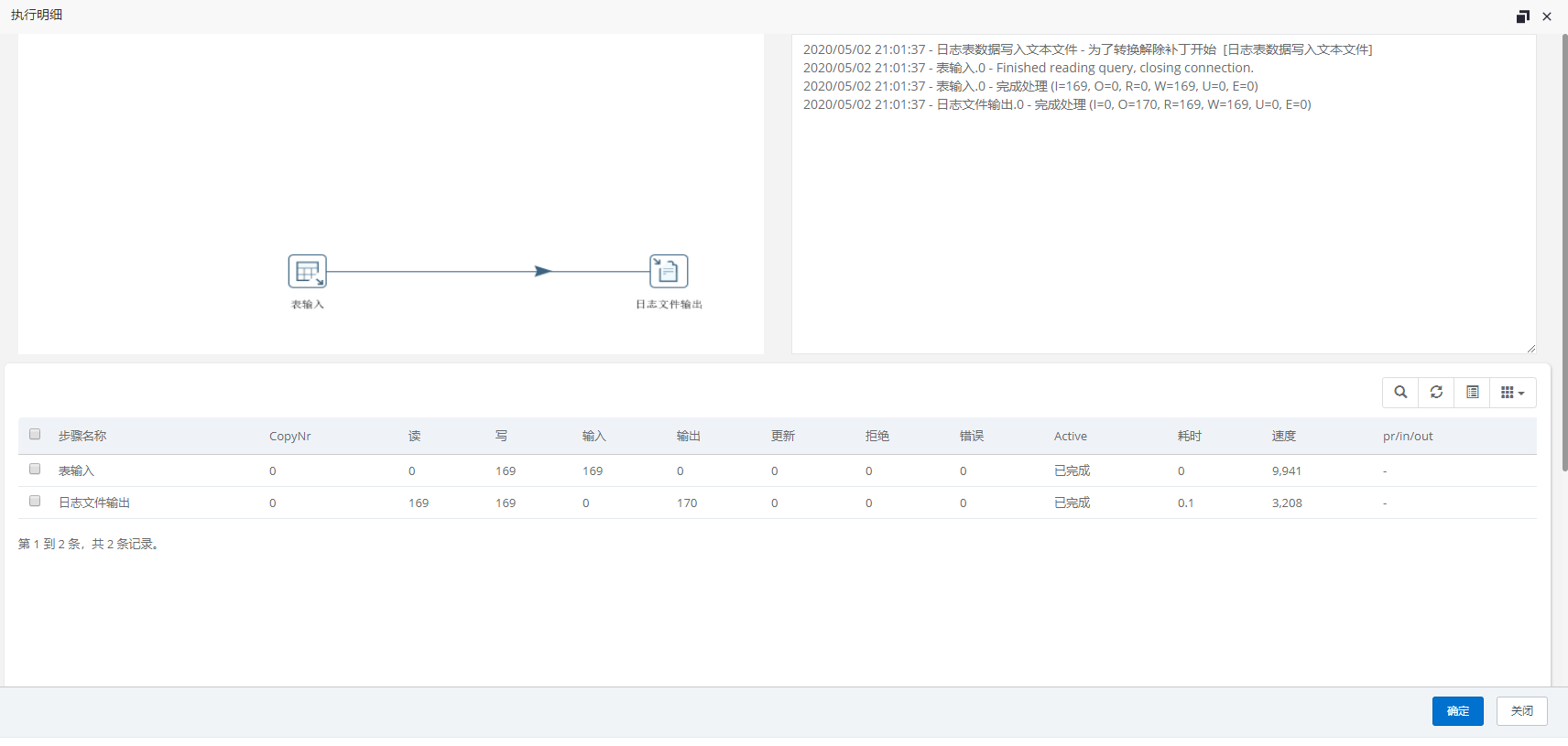Select the 表输入 step name cell
The image size is (1568, 746).
[76, 470]
